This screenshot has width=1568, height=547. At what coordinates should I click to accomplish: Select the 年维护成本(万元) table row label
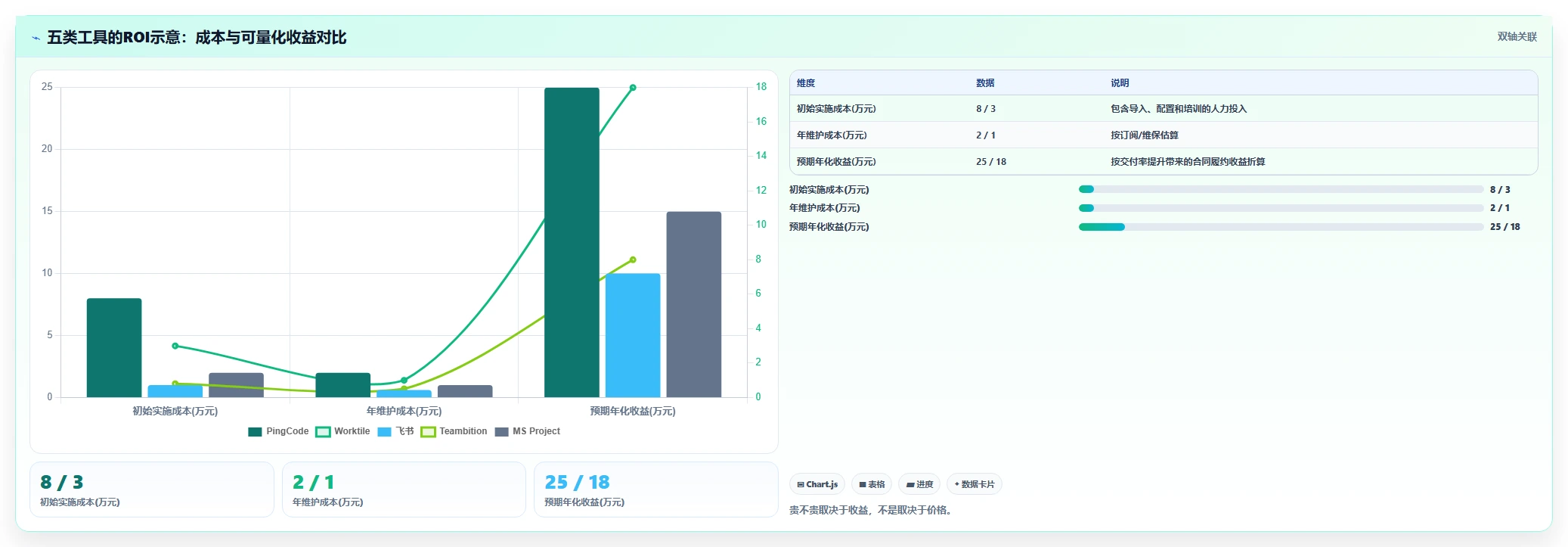pyautogui.click(x=832, y=135)
